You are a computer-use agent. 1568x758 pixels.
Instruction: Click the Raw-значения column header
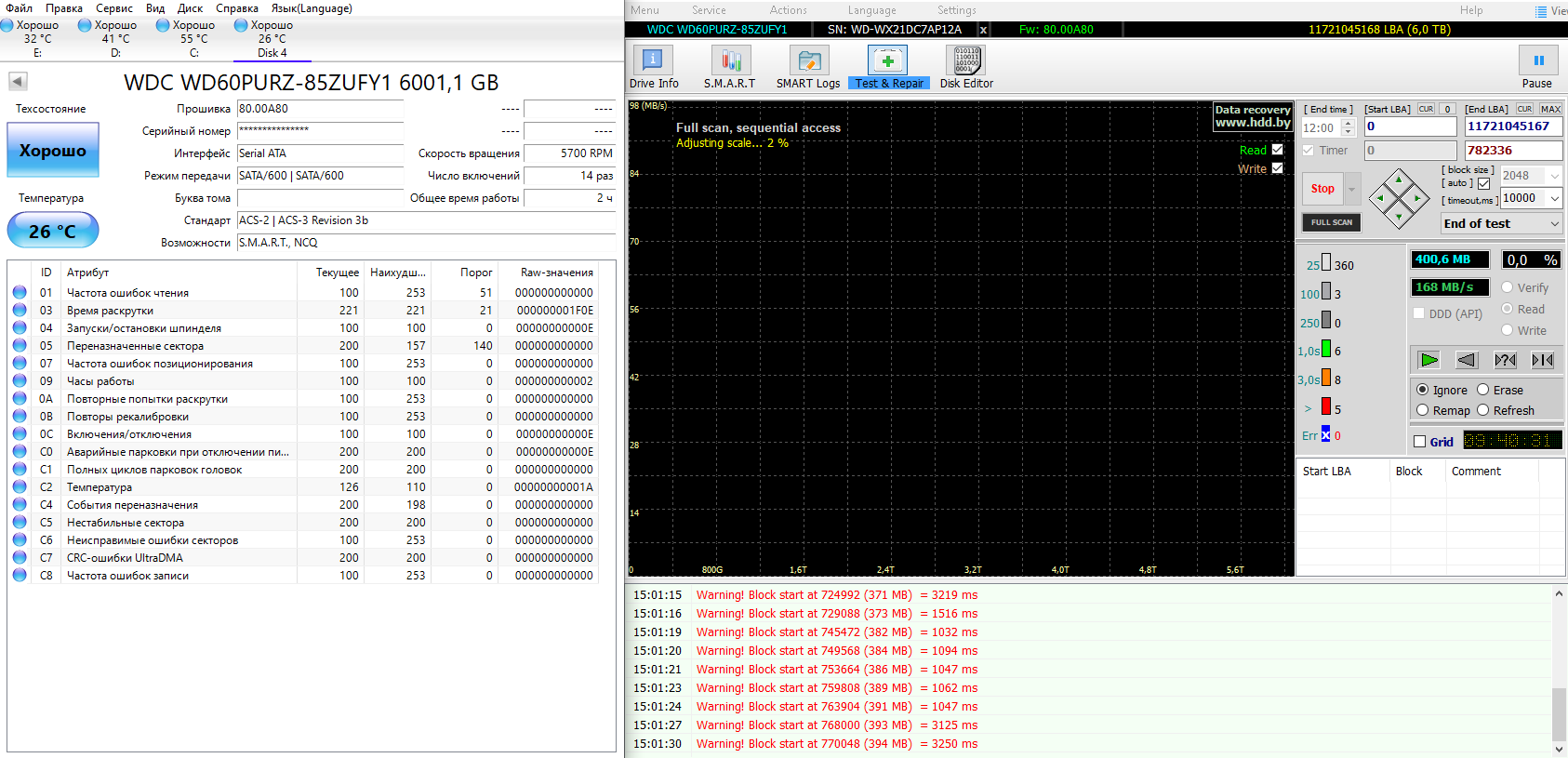point(556,273)
